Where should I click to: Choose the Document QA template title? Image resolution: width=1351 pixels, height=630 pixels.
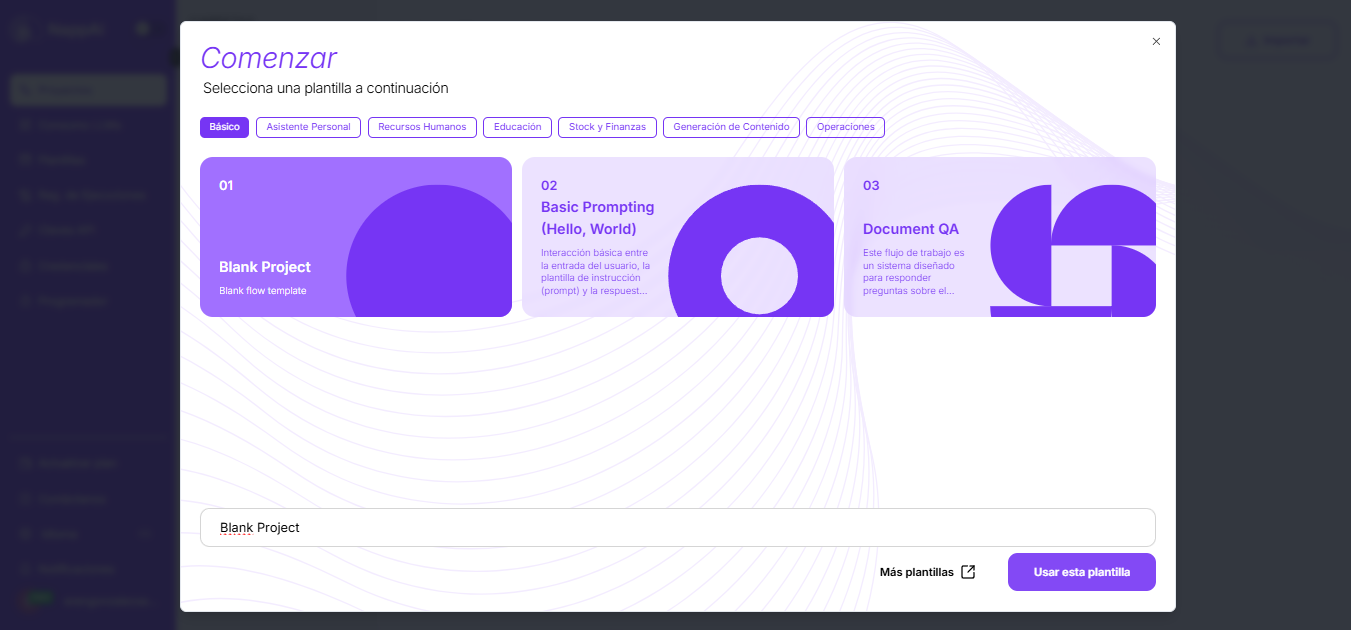(910, 229)
